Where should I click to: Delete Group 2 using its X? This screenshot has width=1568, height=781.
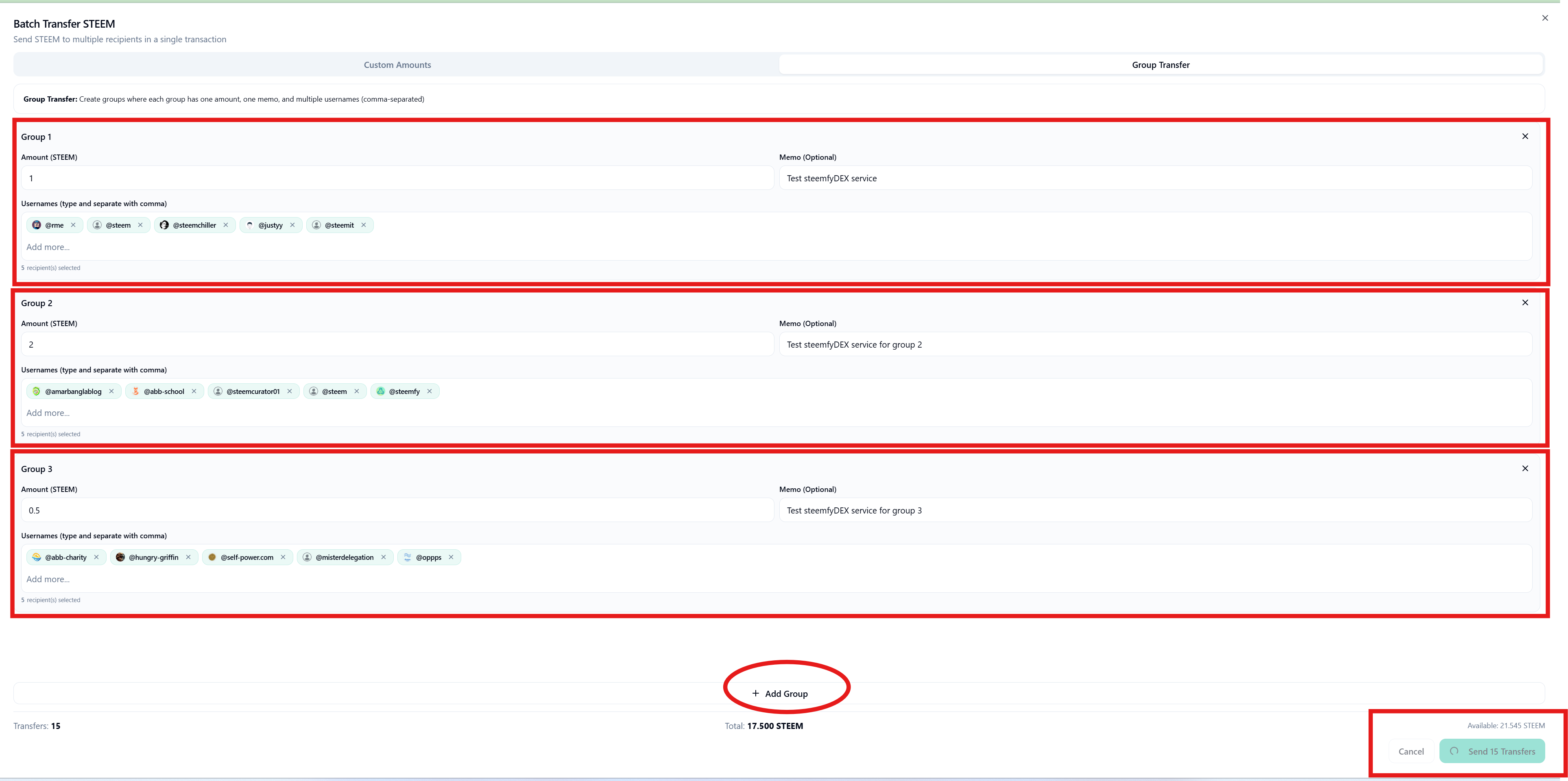pyautogui.click(x=1525, y=302)
